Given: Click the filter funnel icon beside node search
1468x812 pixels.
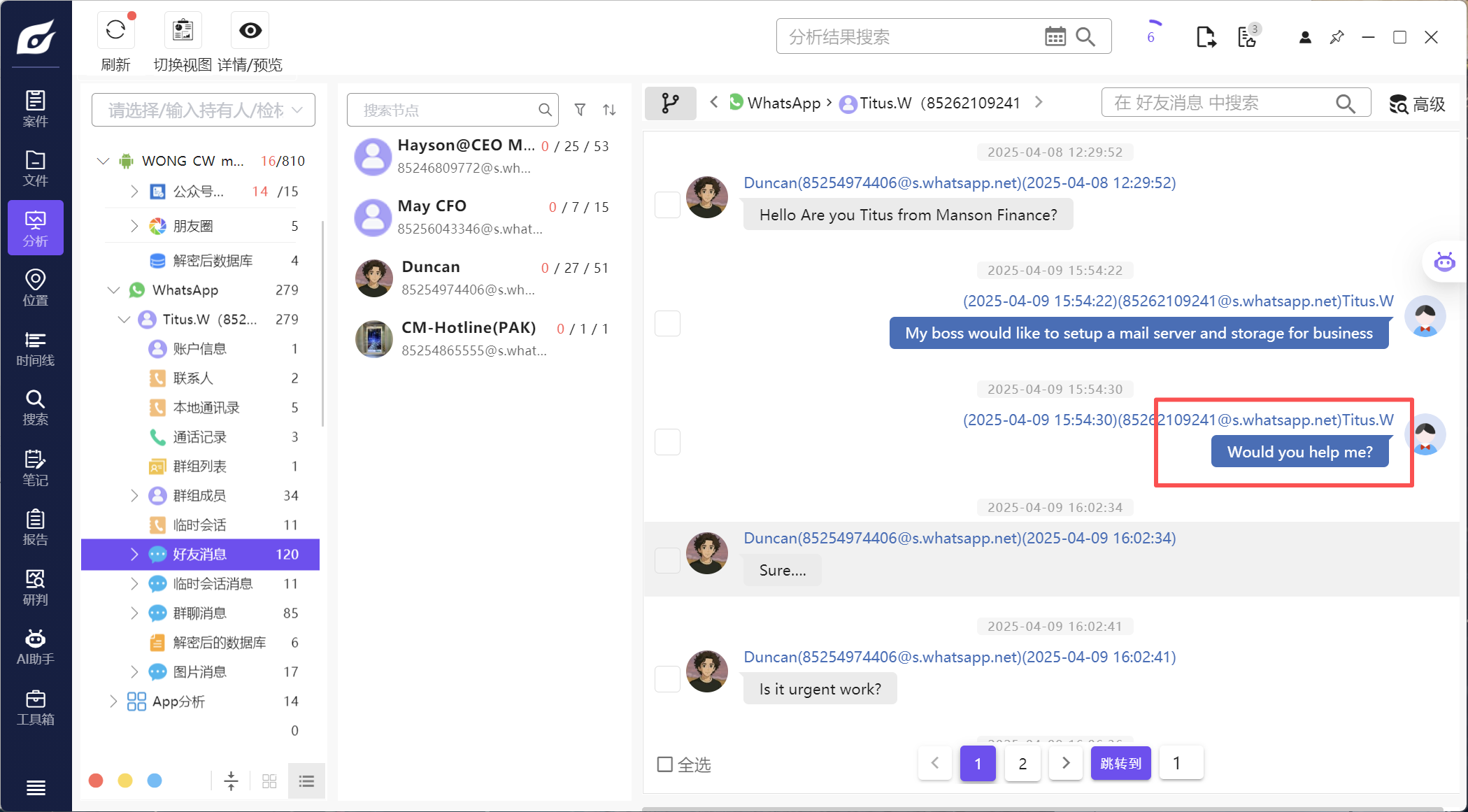Looking at the screenshot, I should [x=580, y=110].
